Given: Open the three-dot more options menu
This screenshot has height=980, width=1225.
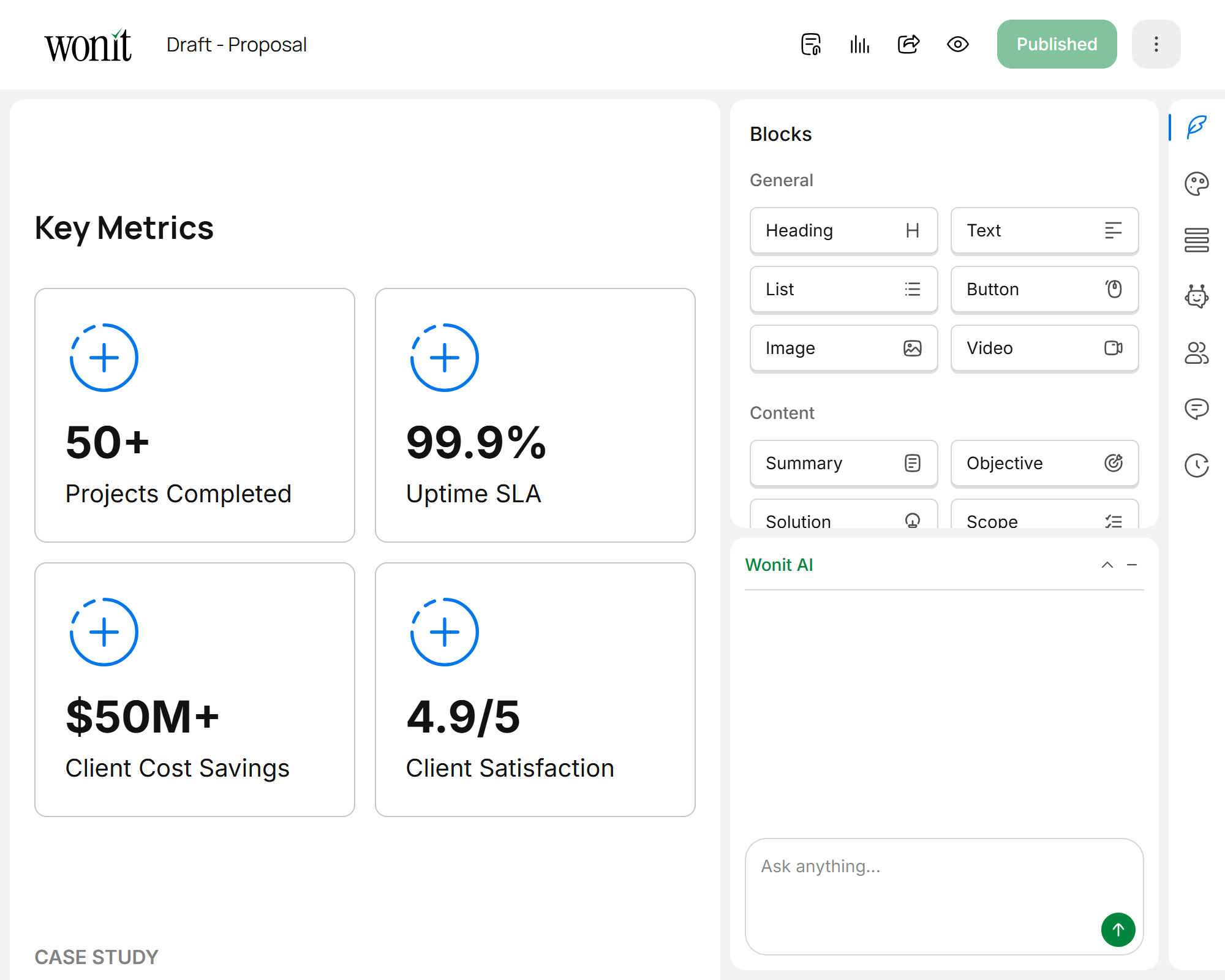Looking at the screenshot, I should 1156,44.
